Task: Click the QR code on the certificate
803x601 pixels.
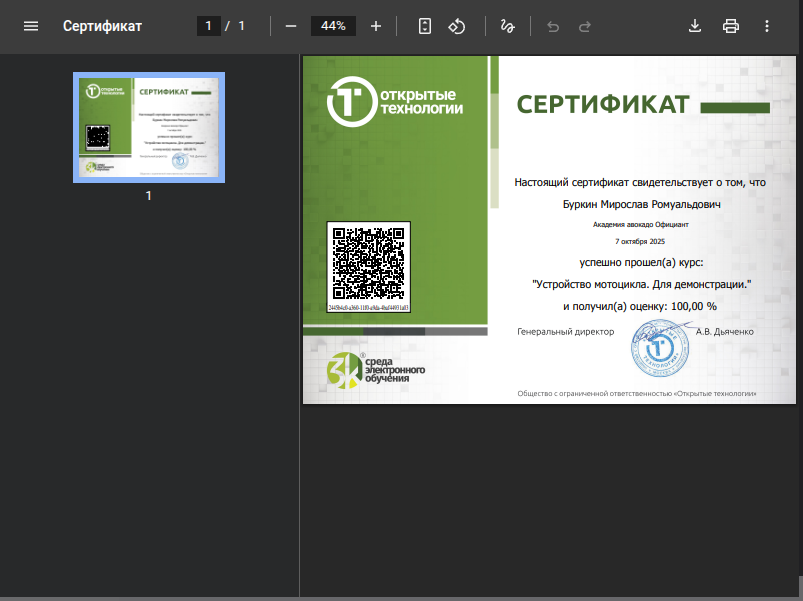Action: click(368, 263)
